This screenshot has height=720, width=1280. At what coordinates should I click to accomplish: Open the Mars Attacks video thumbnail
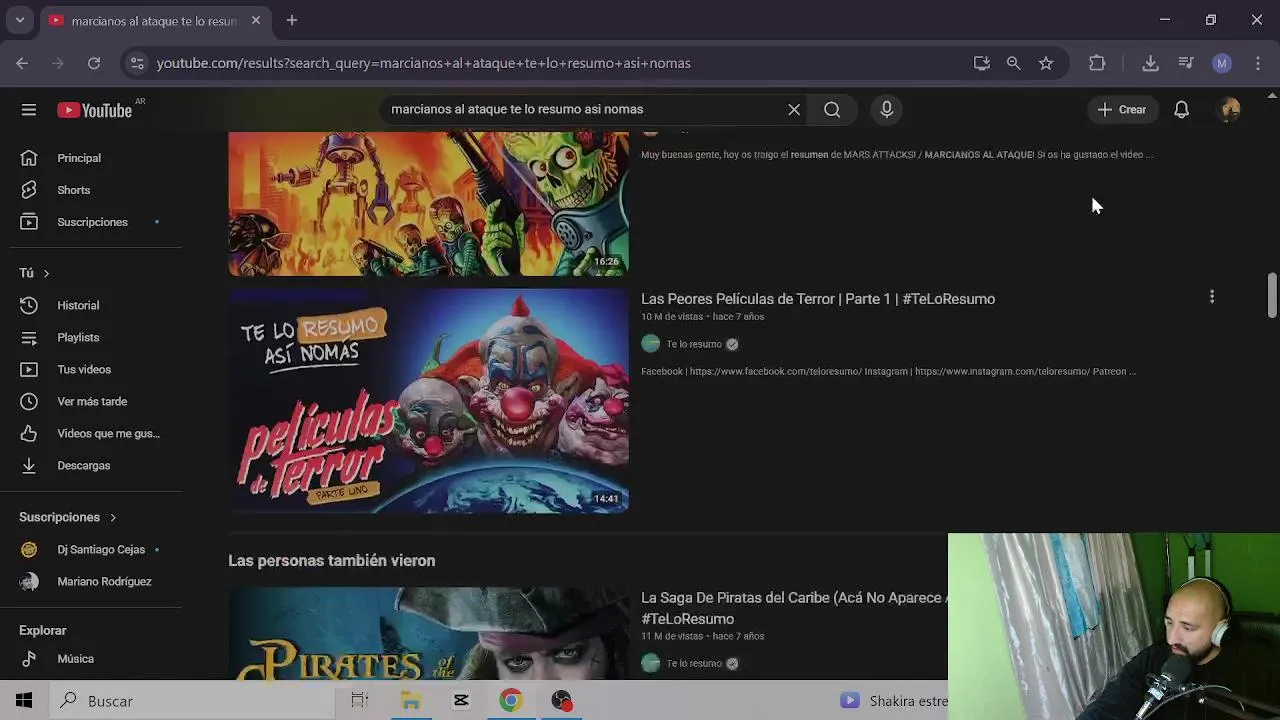point(428,204)
